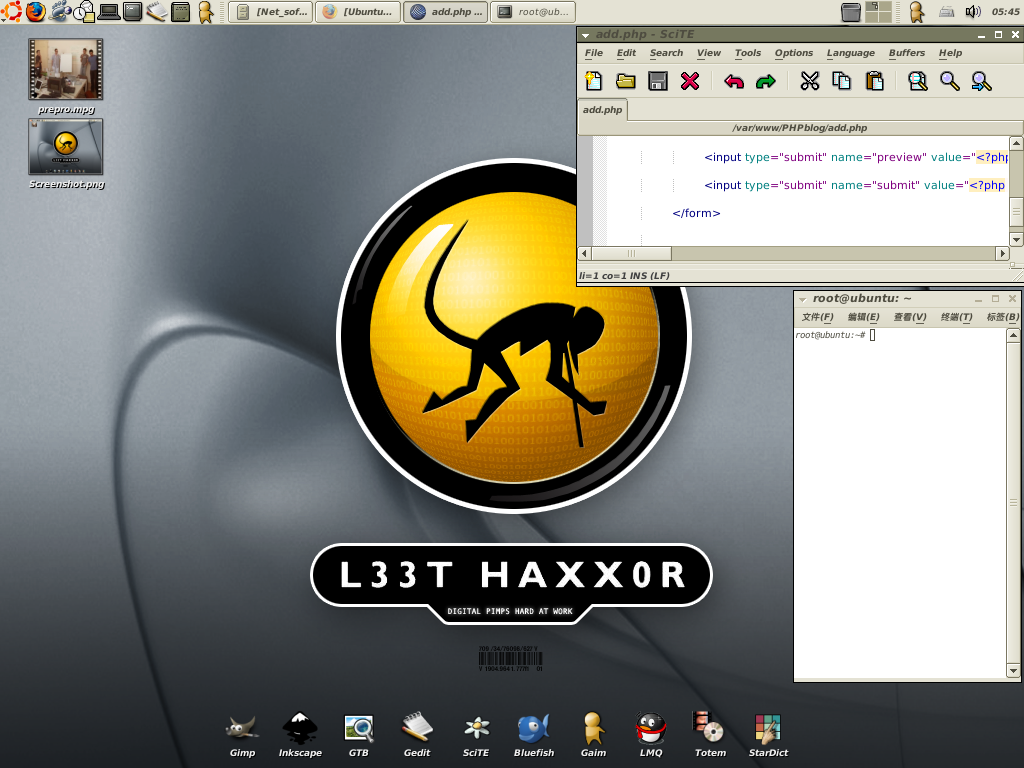1024x768 pixels.
Task: Launch Inkscape from the bottom dock
Action: click(x=300, y=735)
